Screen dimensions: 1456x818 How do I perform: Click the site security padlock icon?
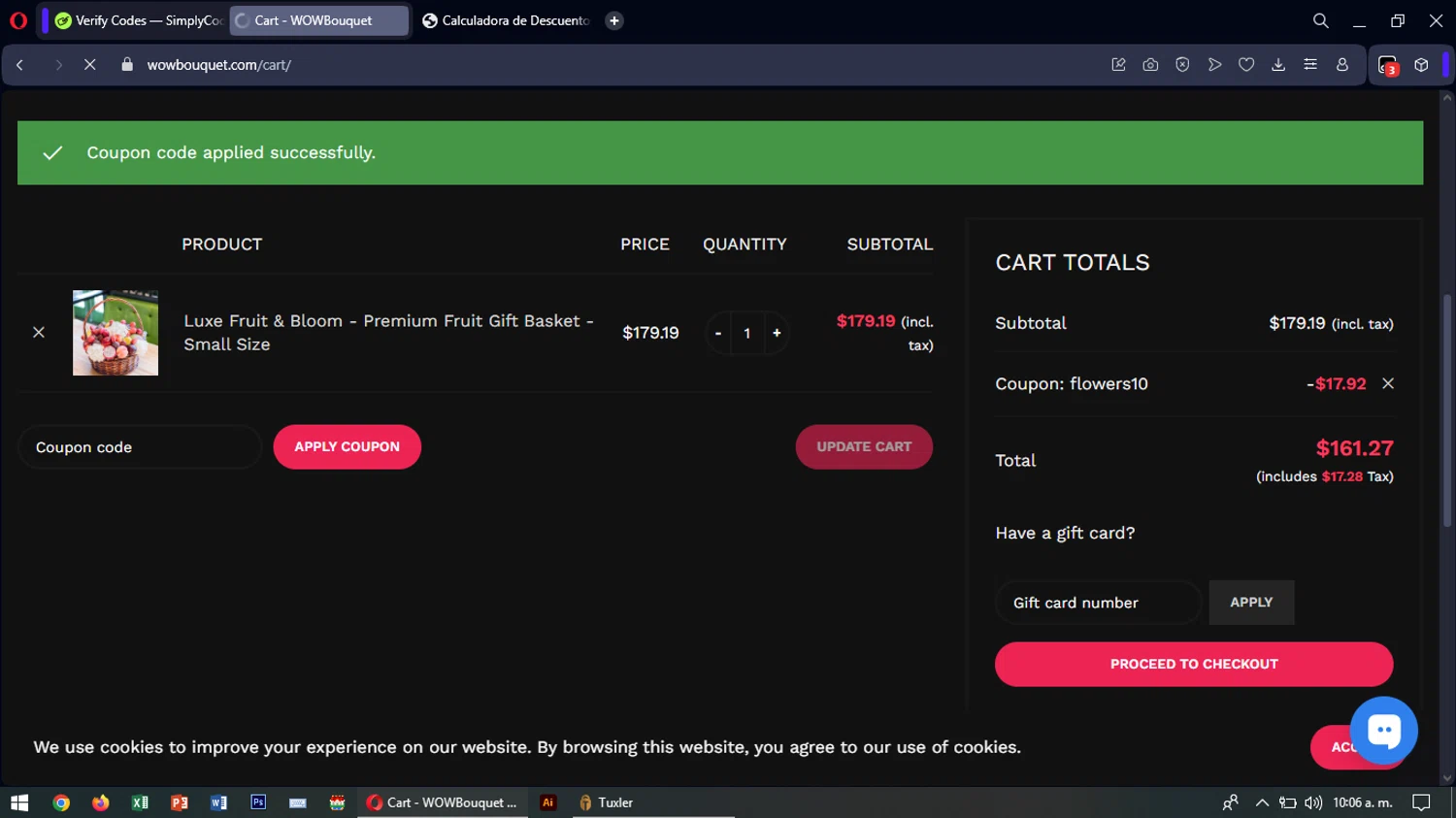(x=126, y=64)
